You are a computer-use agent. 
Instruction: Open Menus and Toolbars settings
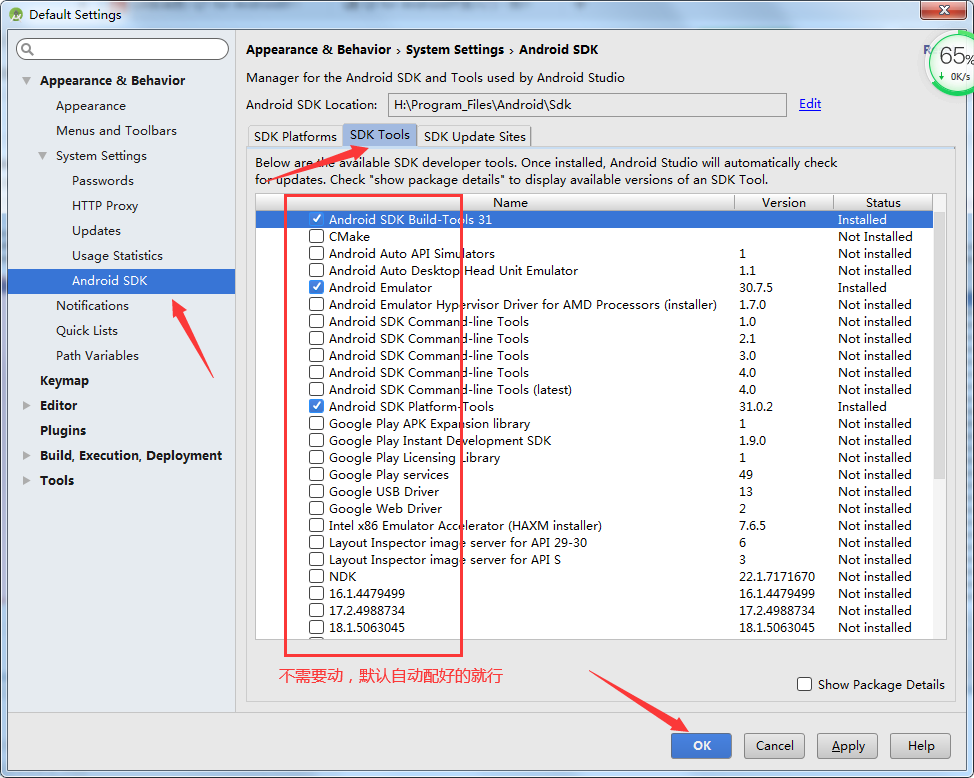[x=116, y=131]
